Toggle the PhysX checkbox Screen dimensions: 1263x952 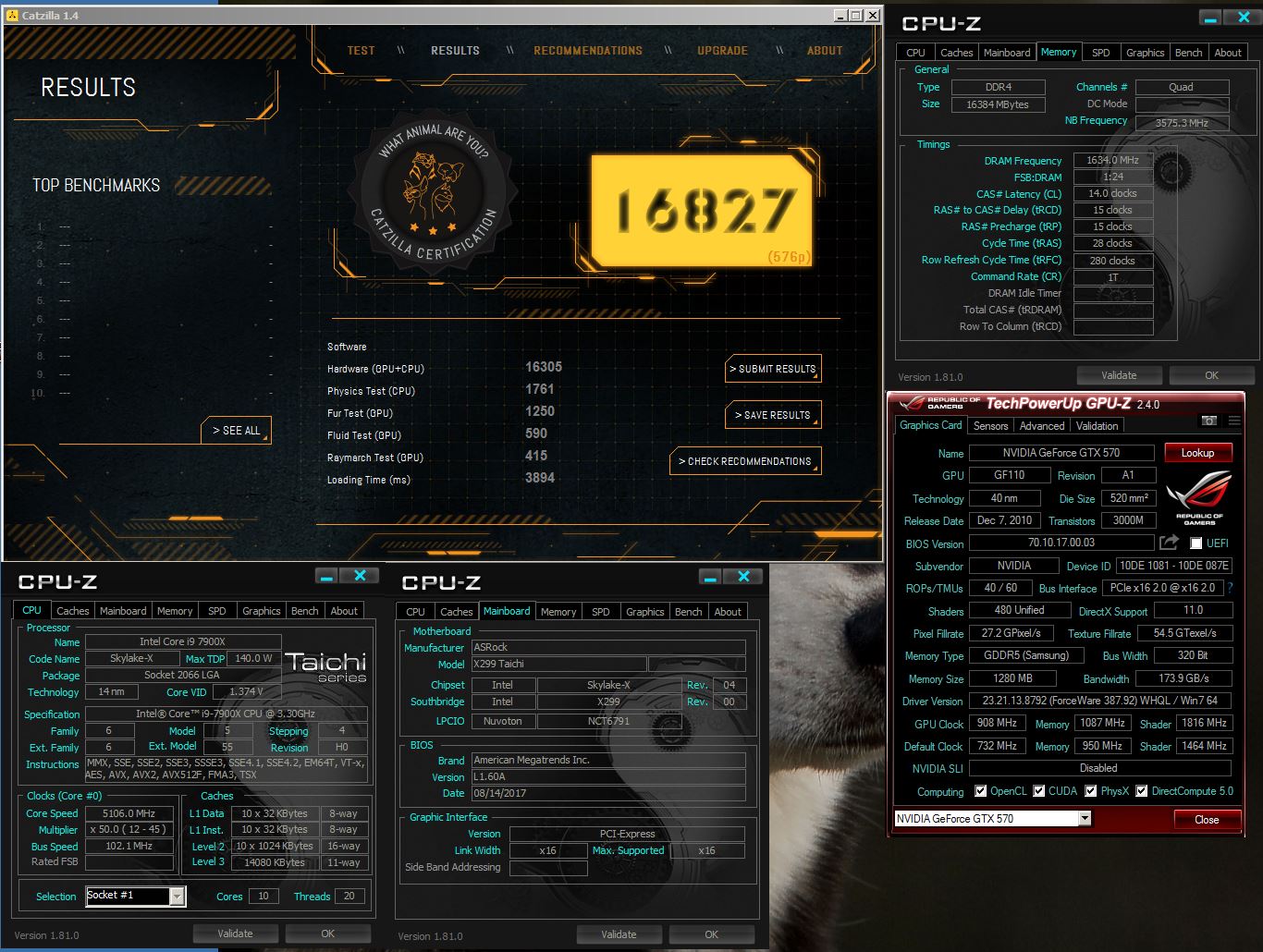point(1091,791)
